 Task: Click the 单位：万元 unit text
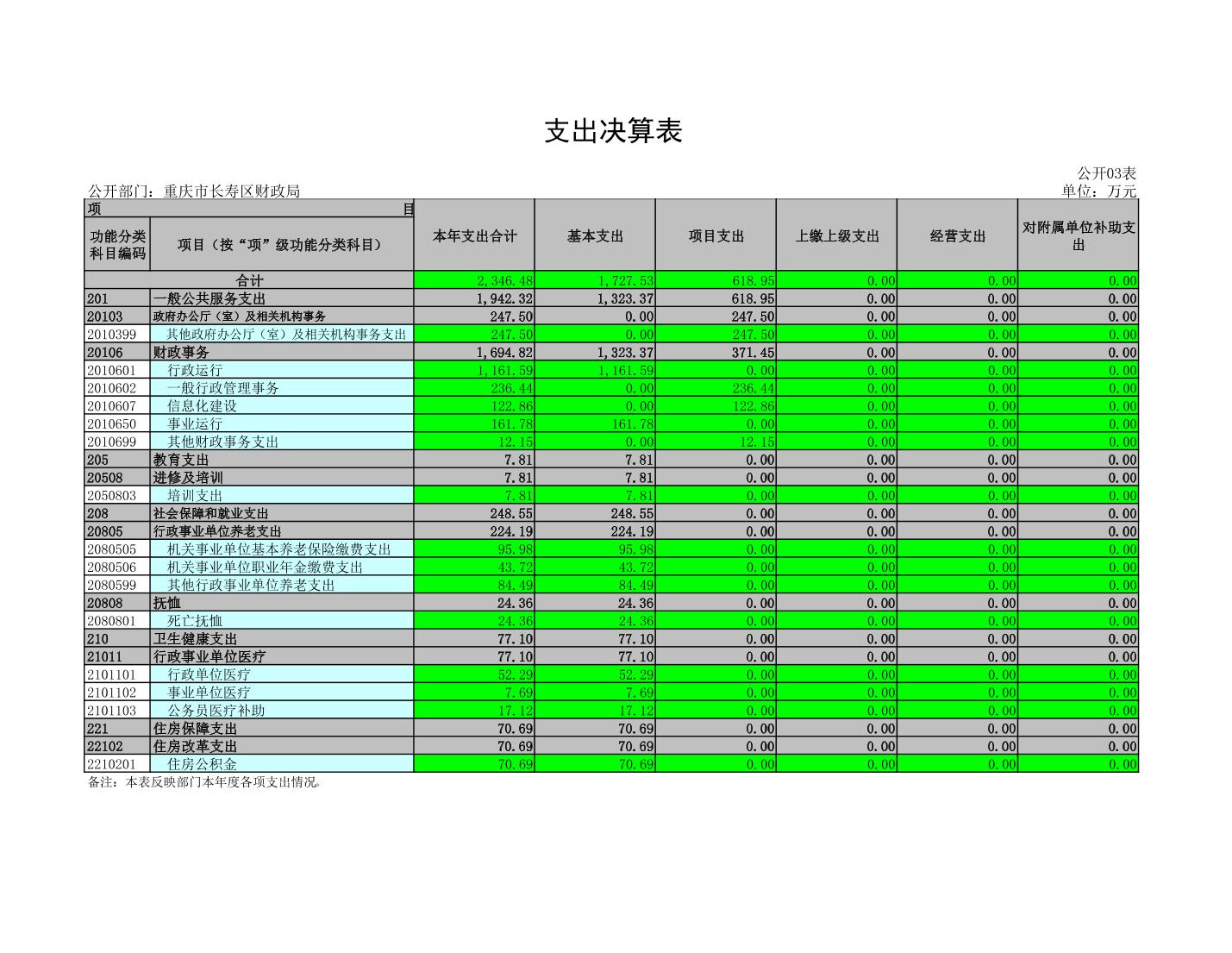(x=1098, y=191)
